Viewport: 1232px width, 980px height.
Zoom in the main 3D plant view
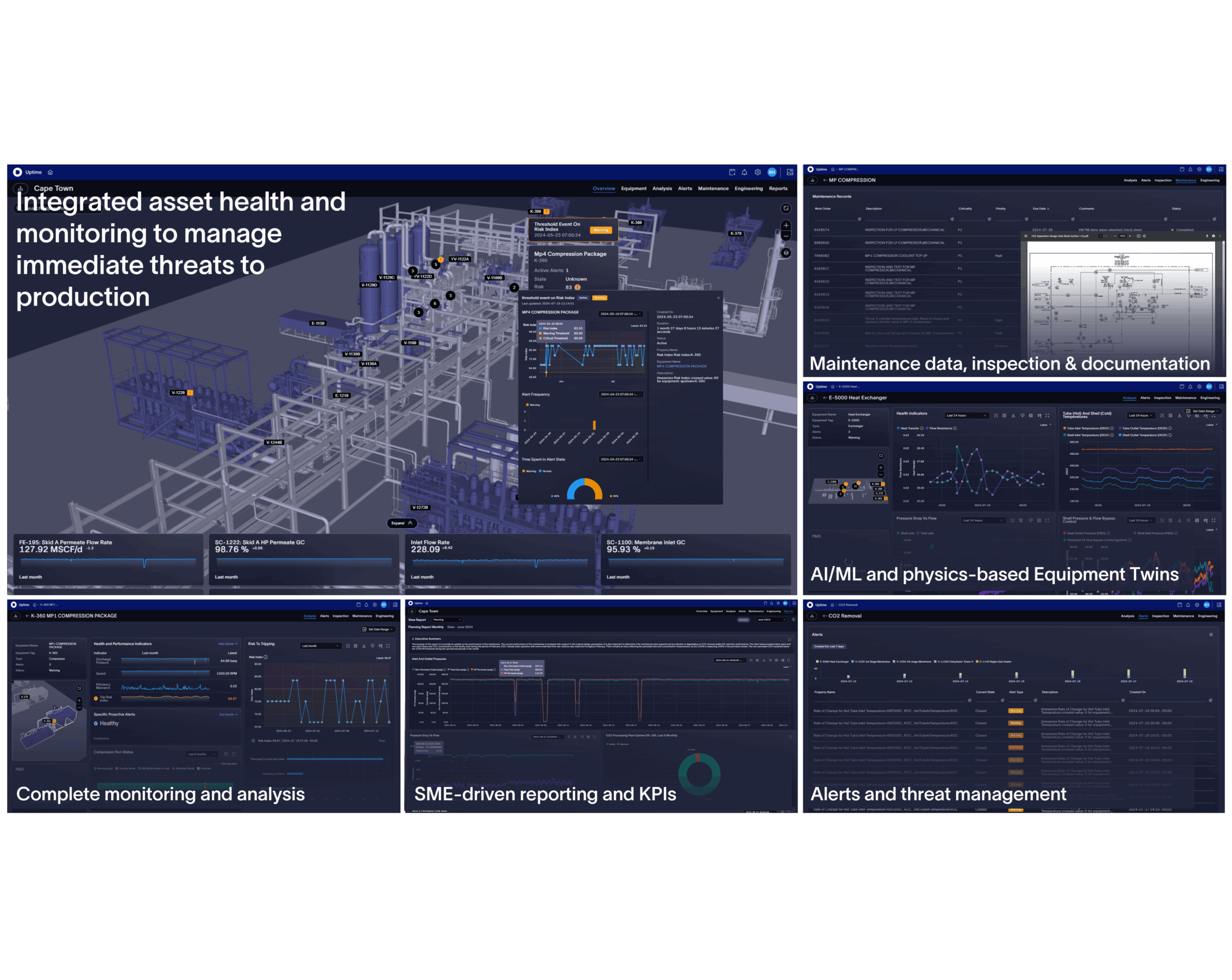[x=786, y=225]
